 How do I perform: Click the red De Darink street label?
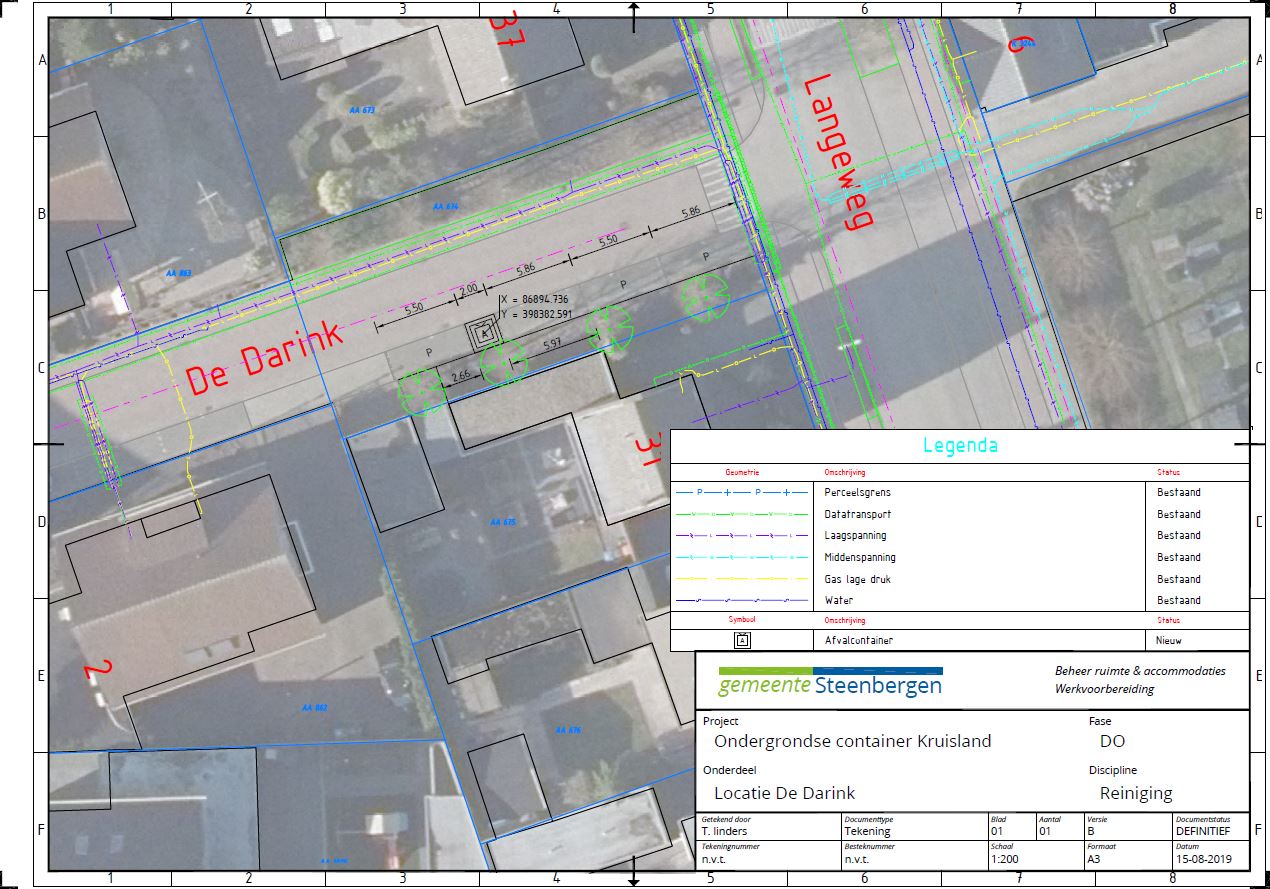coord(265,359)
